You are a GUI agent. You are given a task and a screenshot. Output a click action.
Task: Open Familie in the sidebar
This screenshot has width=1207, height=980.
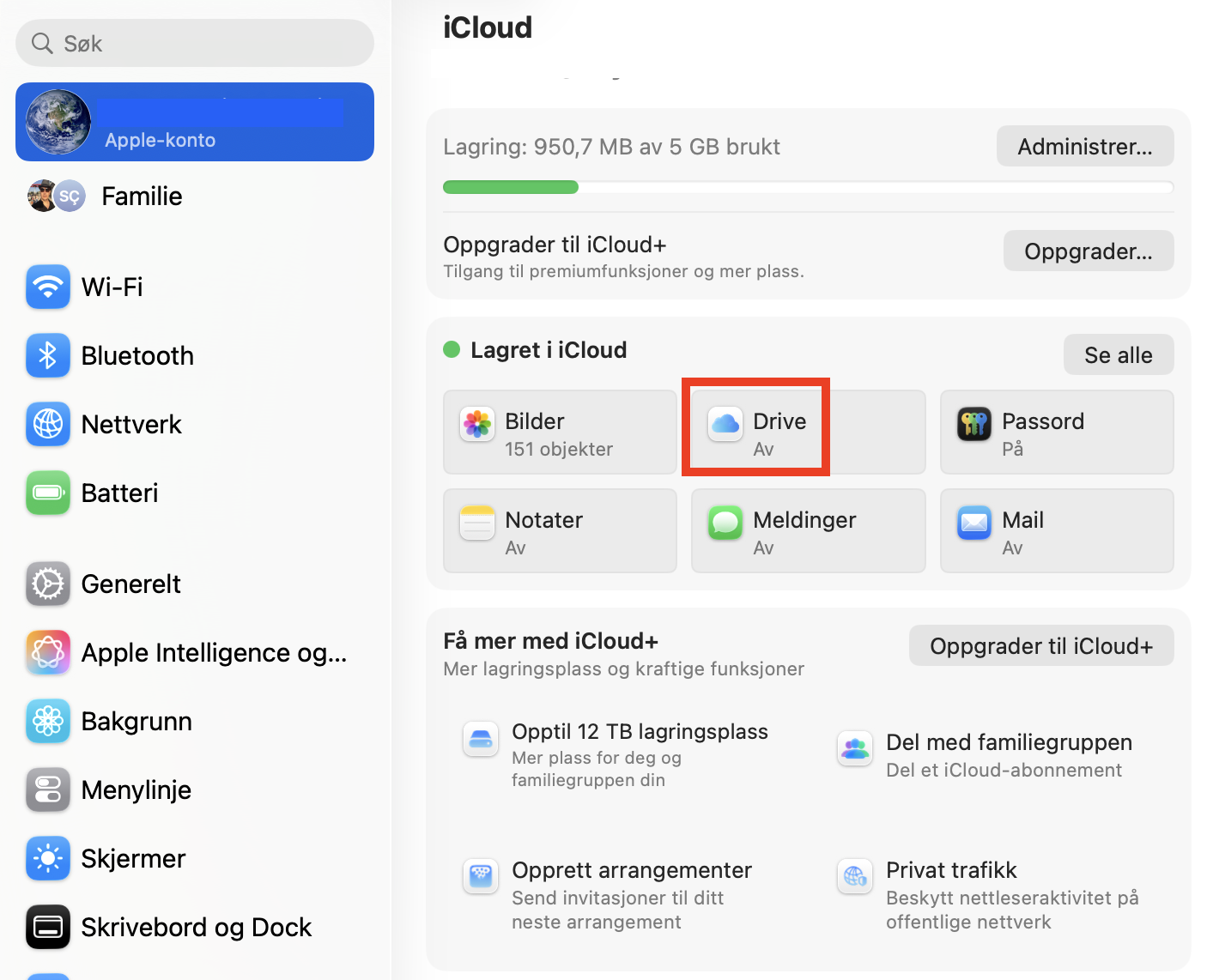[195, 196]
